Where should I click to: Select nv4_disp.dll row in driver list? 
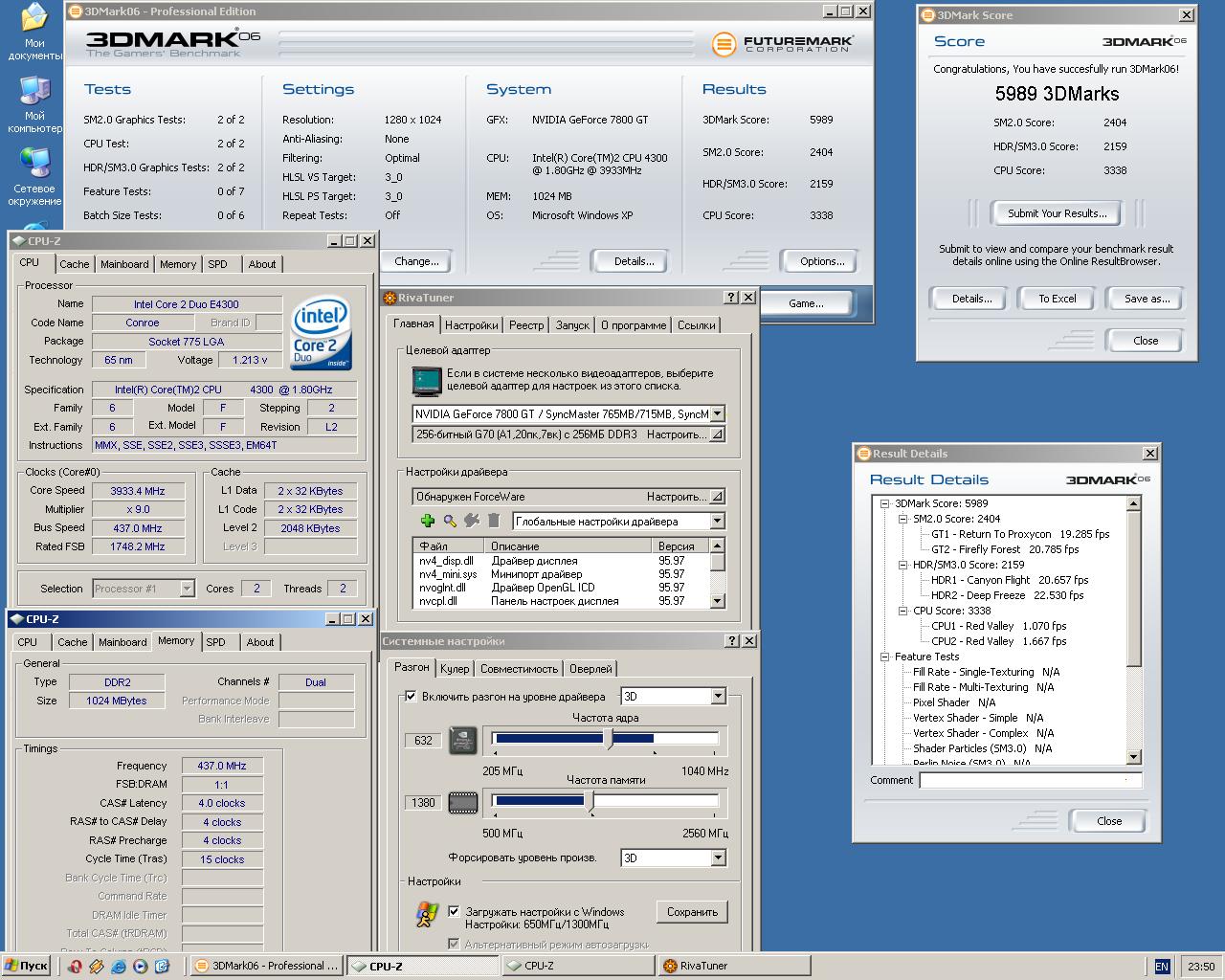point(561,561)
